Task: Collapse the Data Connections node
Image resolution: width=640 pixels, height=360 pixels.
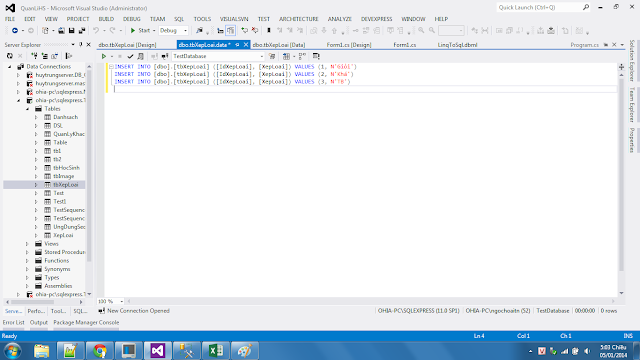Action: pyautogui.click(x=10, y=67)
